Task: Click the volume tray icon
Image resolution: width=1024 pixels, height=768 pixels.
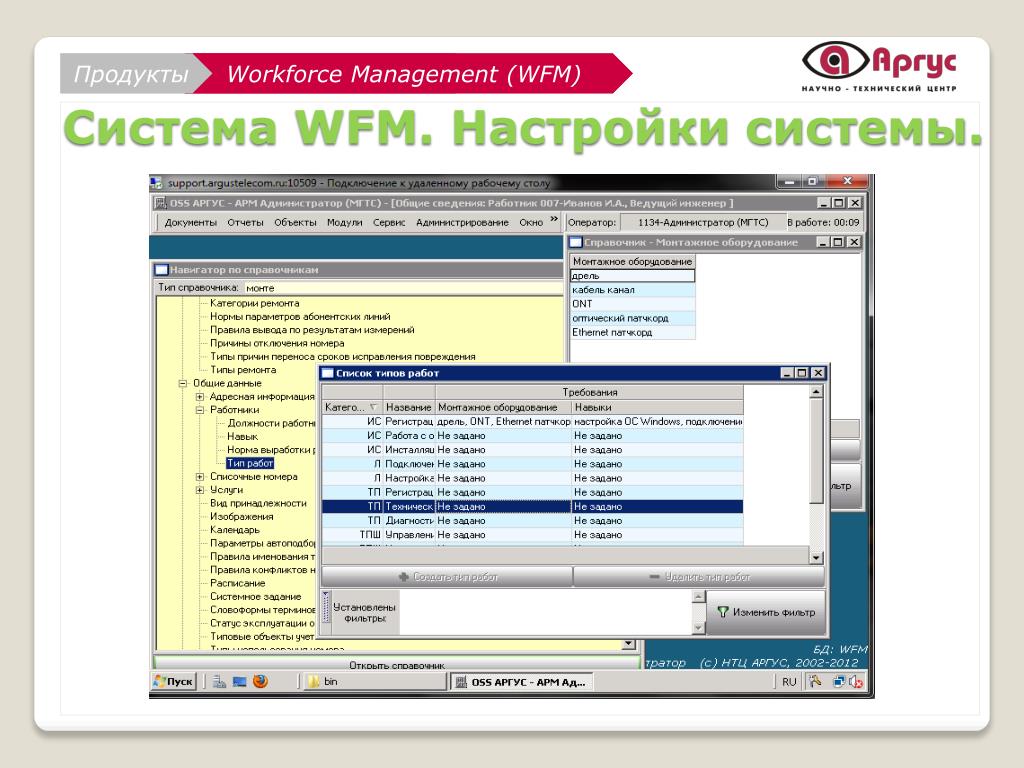Action: pos(856,682)
